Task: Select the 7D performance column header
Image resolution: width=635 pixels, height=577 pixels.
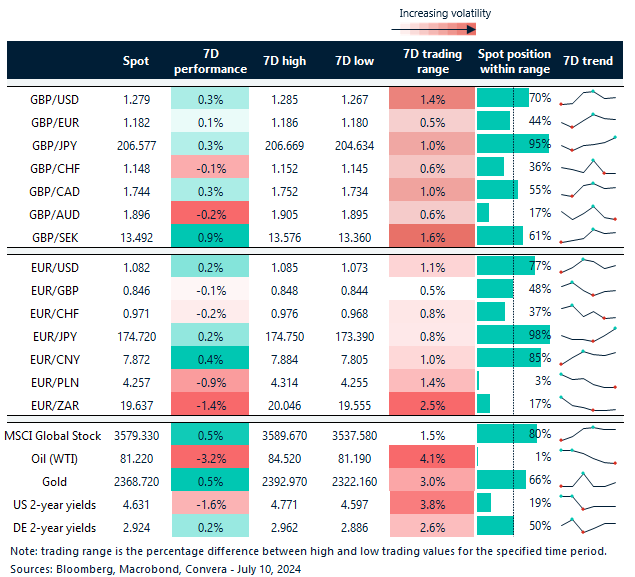Action: tap(210, 61)
